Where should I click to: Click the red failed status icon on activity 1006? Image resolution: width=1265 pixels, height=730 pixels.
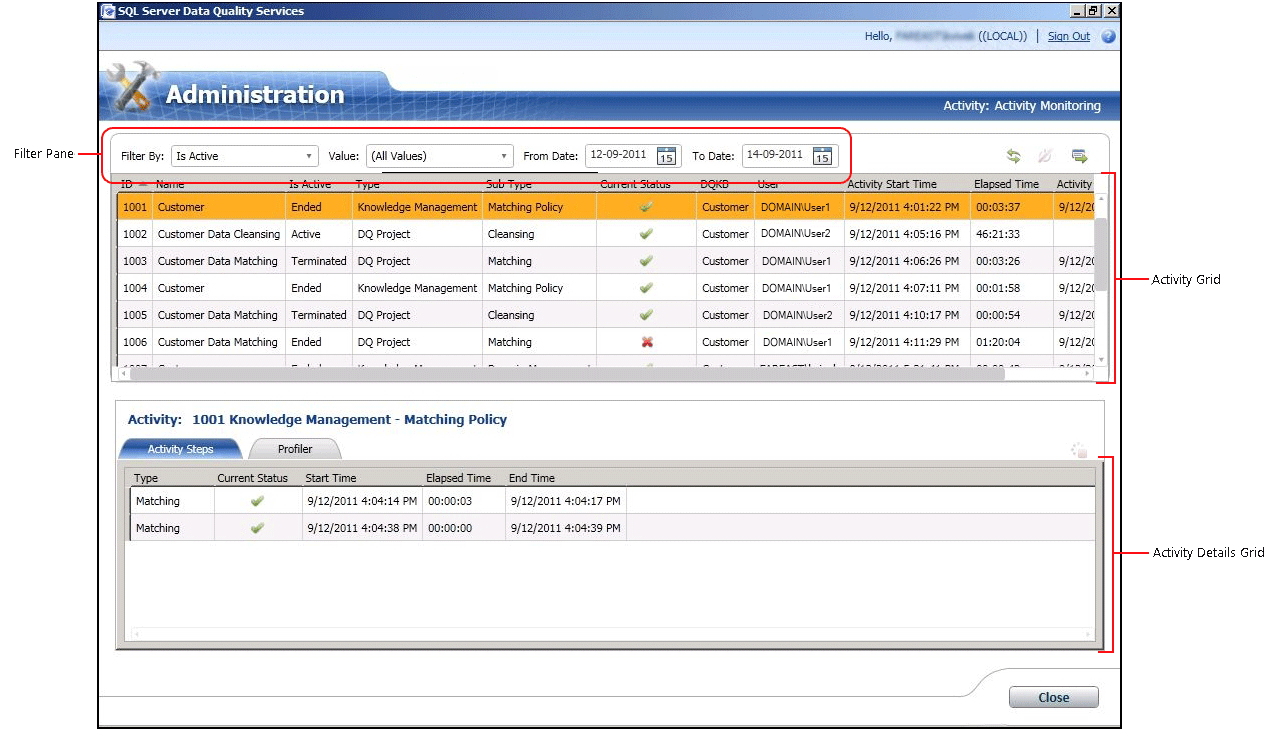coord(646,342)
